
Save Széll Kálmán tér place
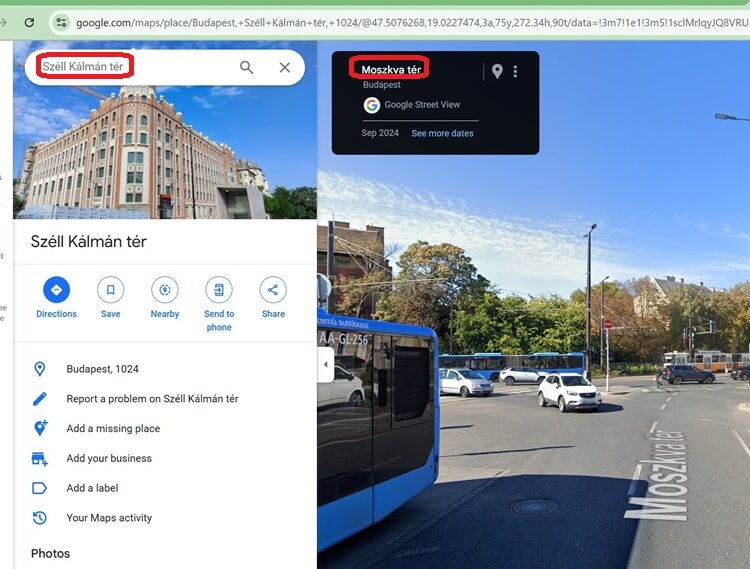click(110, 290)
